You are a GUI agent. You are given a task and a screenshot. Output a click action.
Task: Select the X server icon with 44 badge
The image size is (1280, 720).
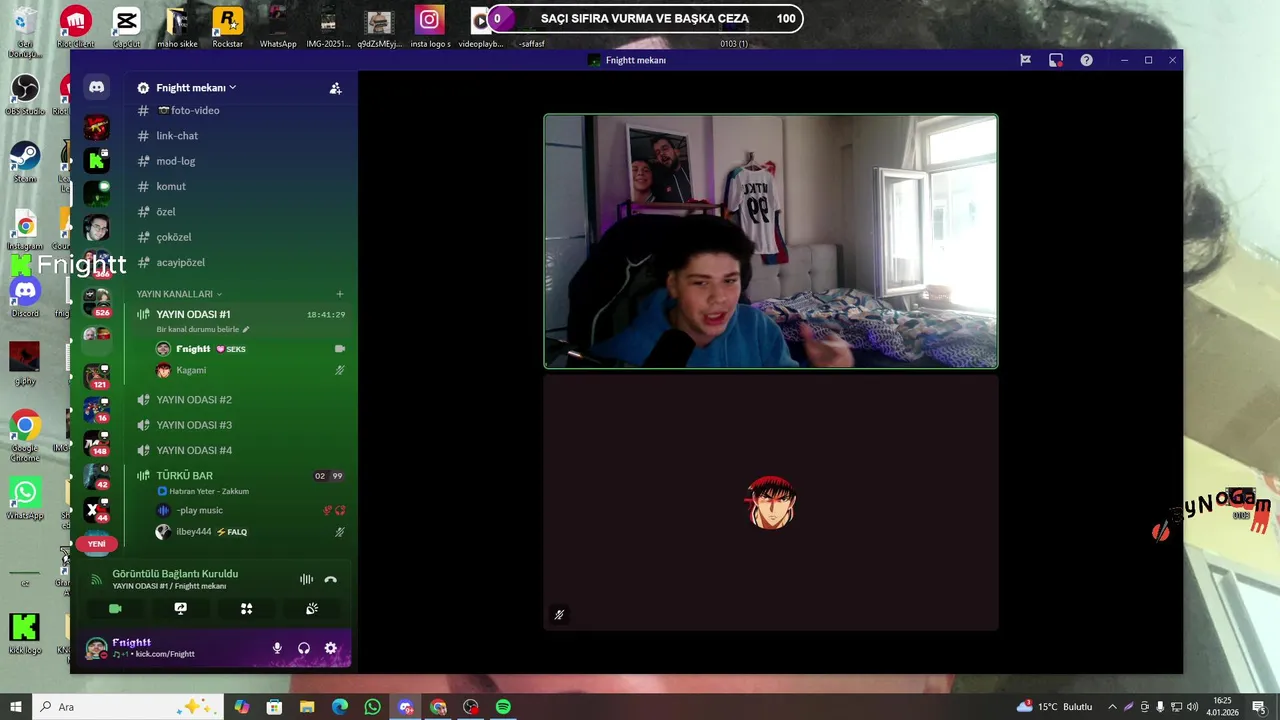coord(95,510)
